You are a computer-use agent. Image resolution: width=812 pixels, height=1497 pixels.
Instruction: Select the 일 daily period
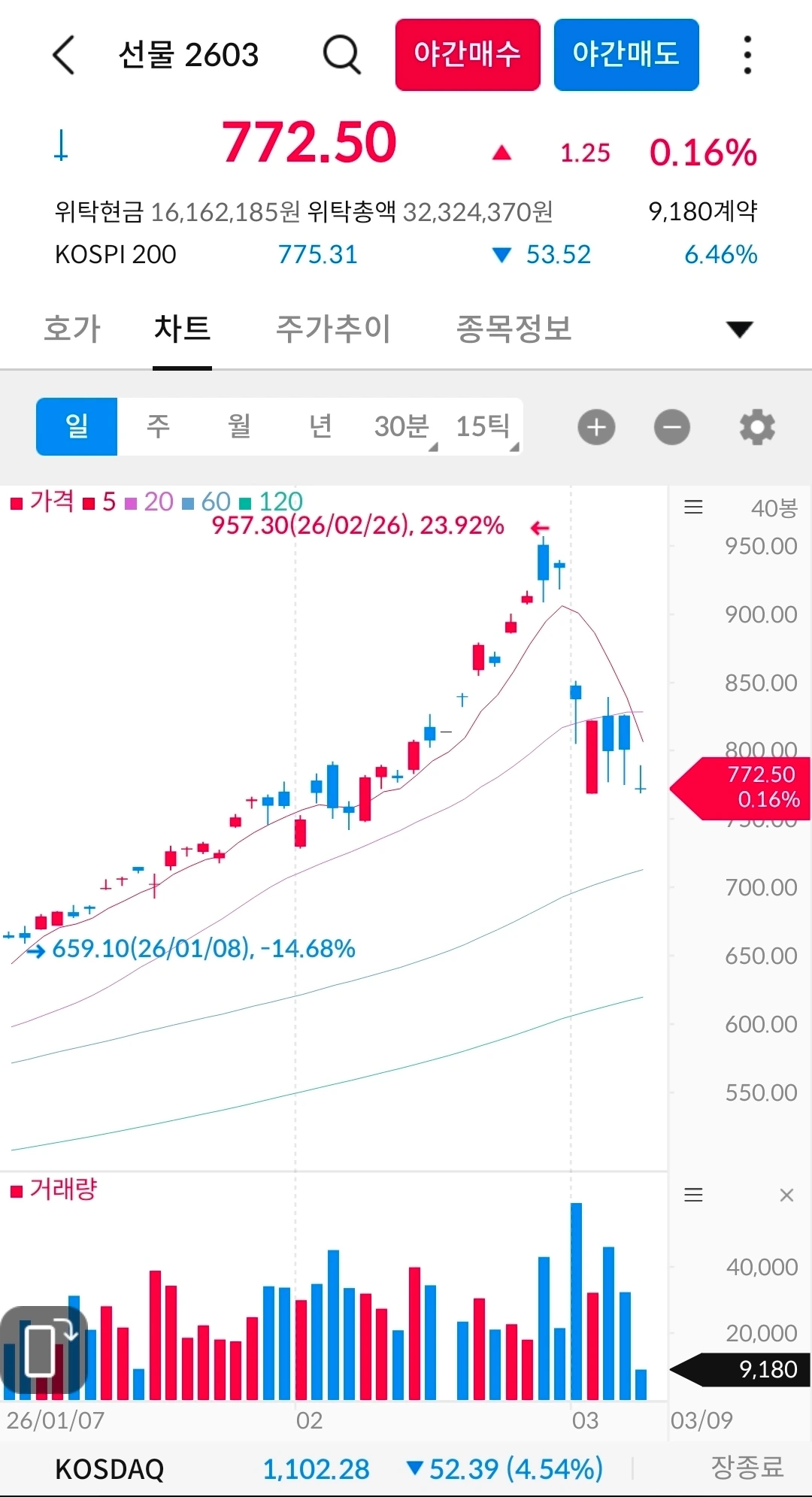click(77, 426)
